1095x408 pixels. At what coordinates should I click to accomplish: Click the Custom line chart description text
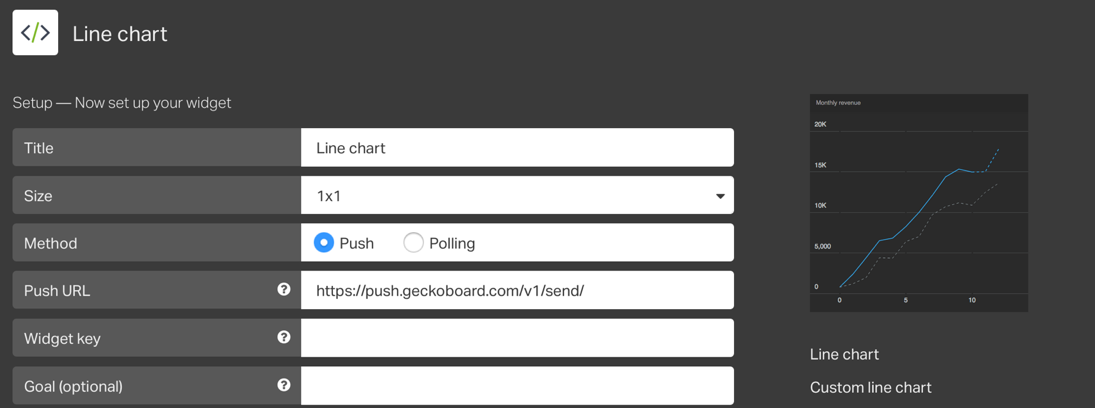[870, 387]
